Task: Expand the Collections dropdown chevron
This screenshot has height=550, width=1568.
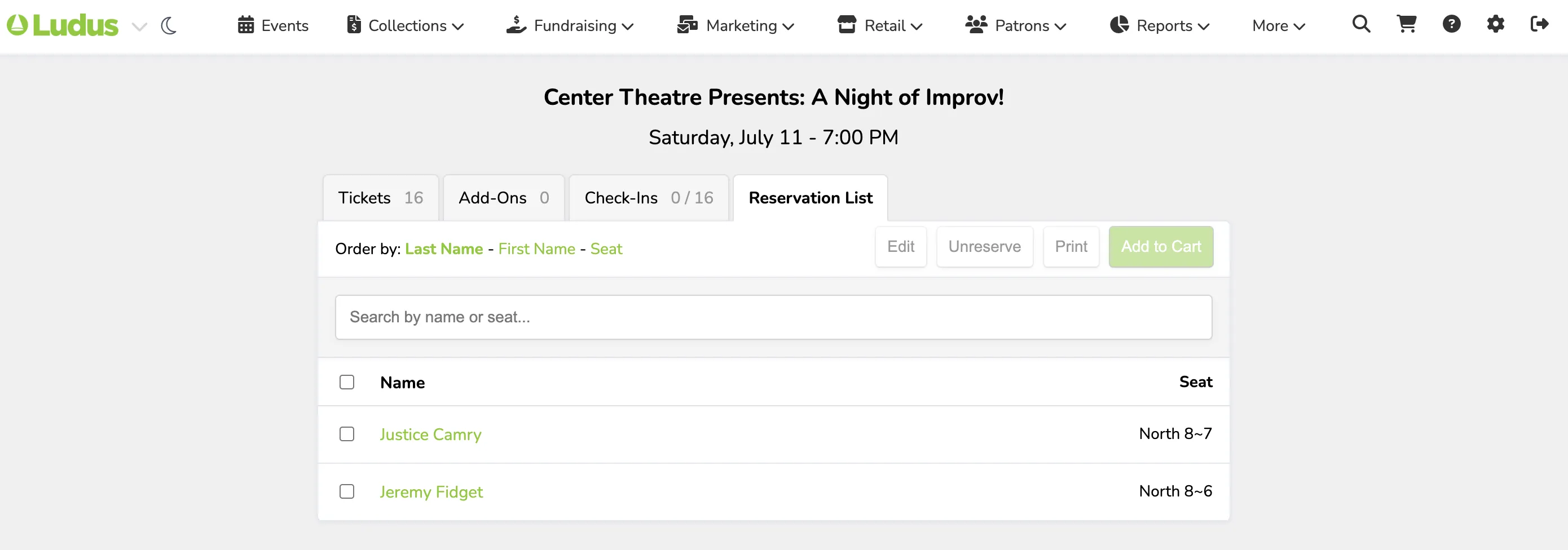Action: click(x=459, y=27)
